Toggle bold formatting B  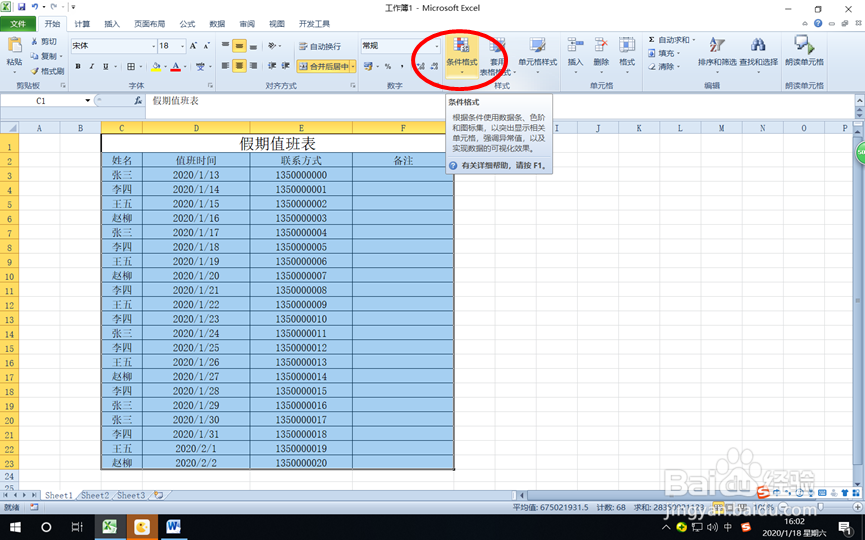click(x=78, y=66)
